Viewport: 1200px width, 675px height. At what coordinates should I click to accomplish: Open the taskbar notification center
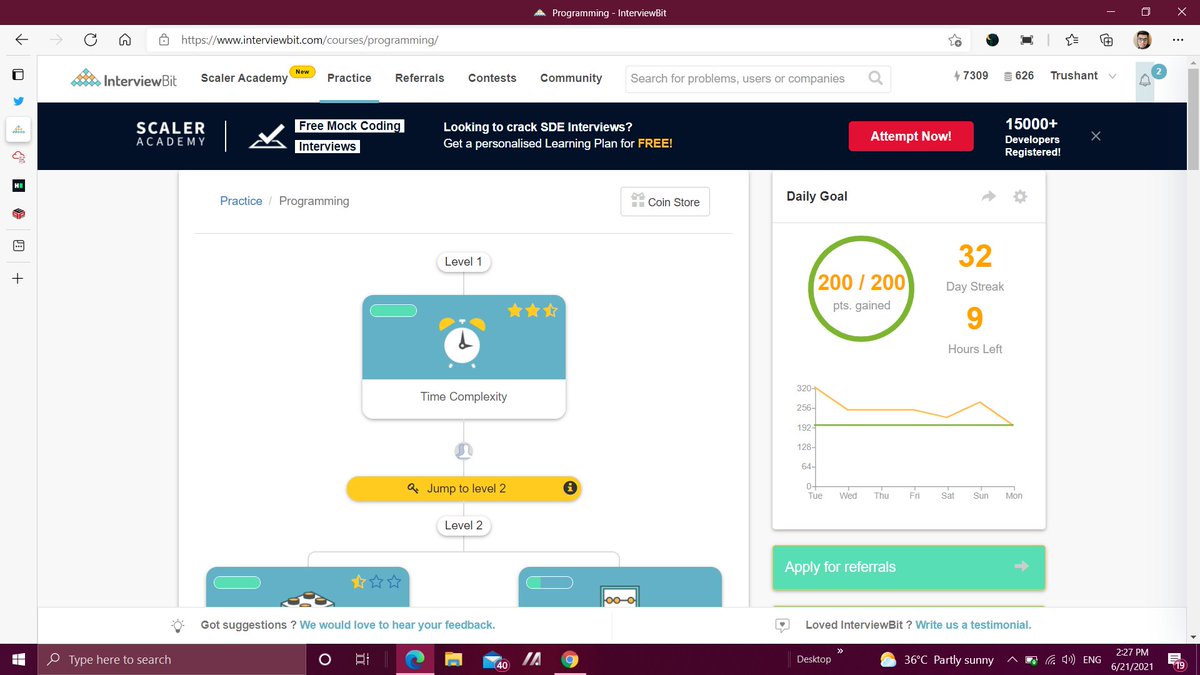coord(1177,660)
